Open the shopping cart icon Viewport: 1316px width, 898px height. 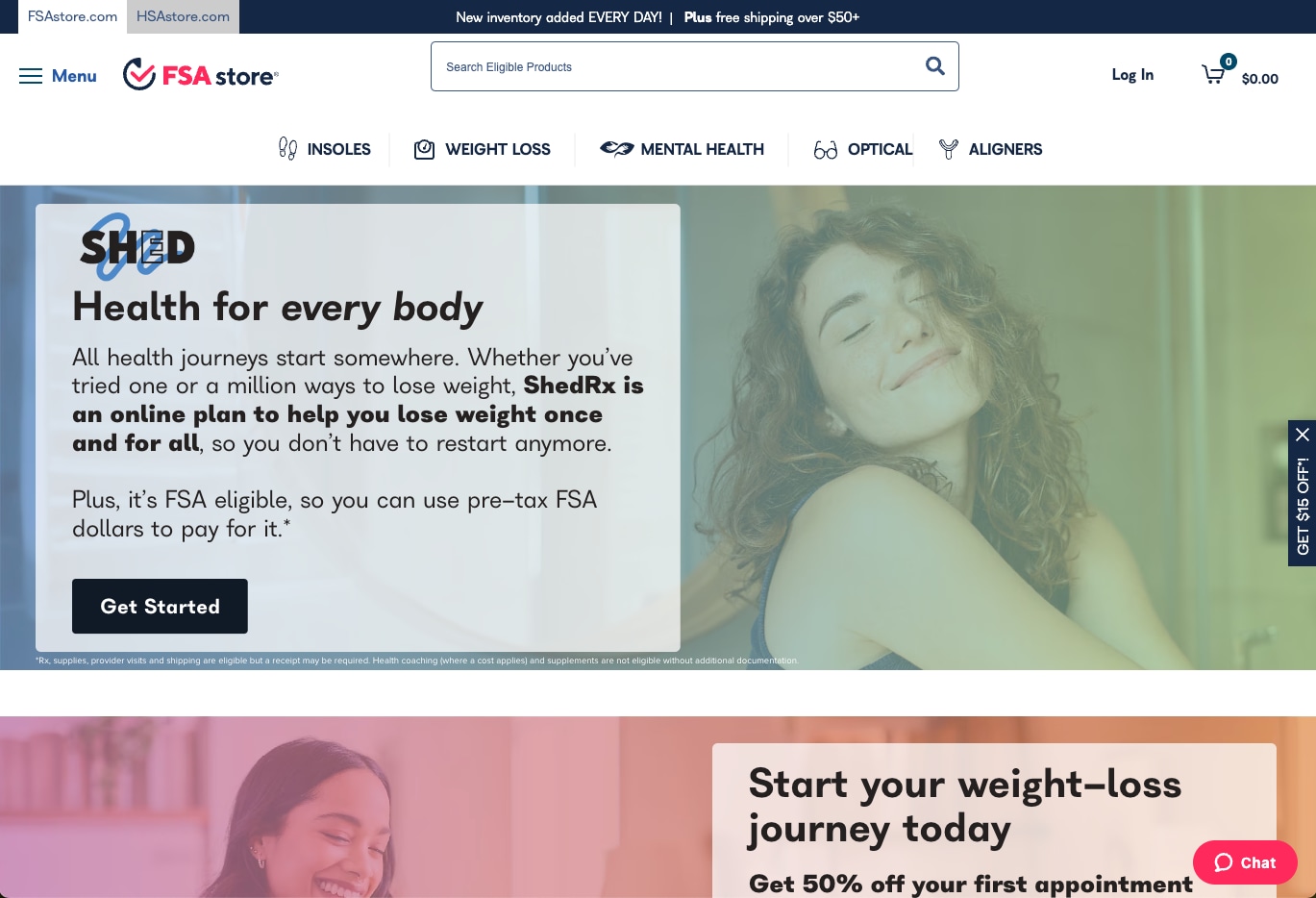tap(1213, 74)
